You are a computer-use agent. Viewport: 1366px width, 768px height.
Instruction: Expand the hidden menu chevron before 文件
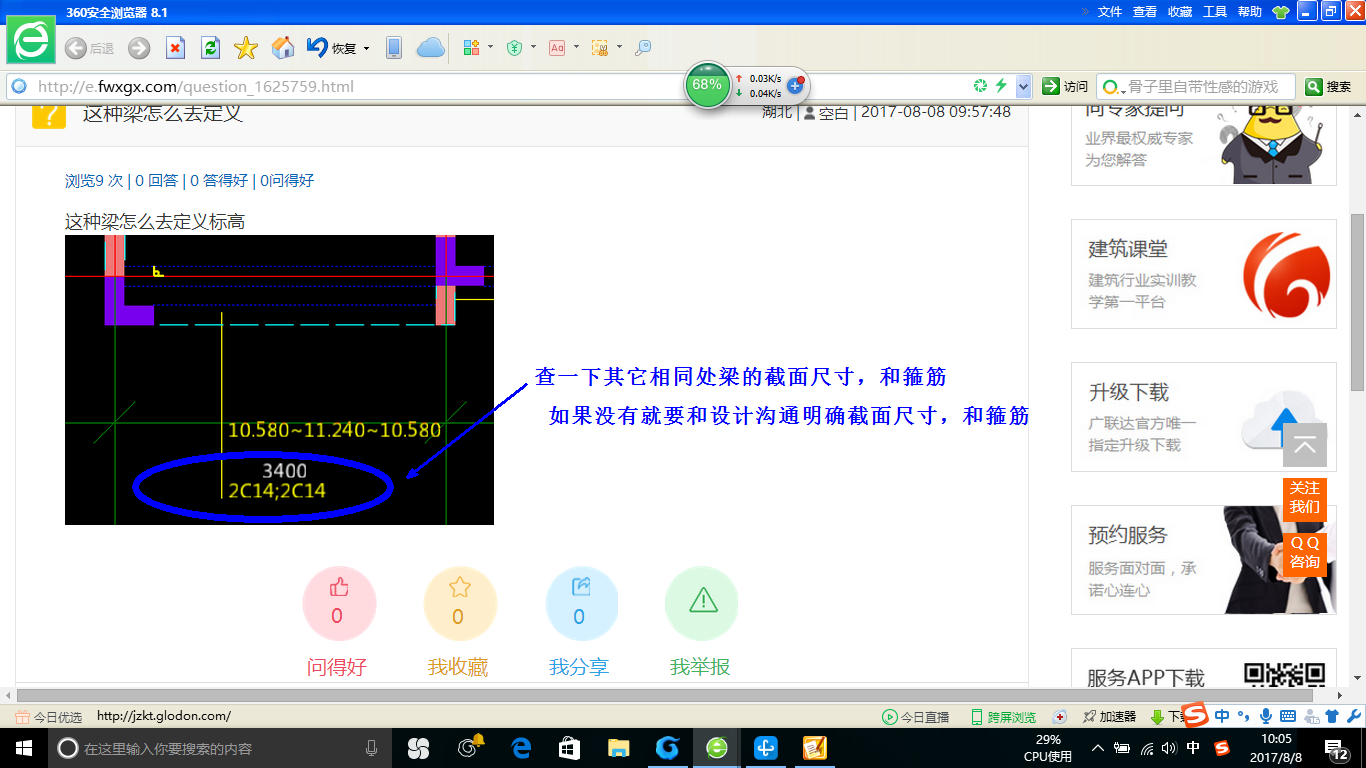[x=1086, y=12]
